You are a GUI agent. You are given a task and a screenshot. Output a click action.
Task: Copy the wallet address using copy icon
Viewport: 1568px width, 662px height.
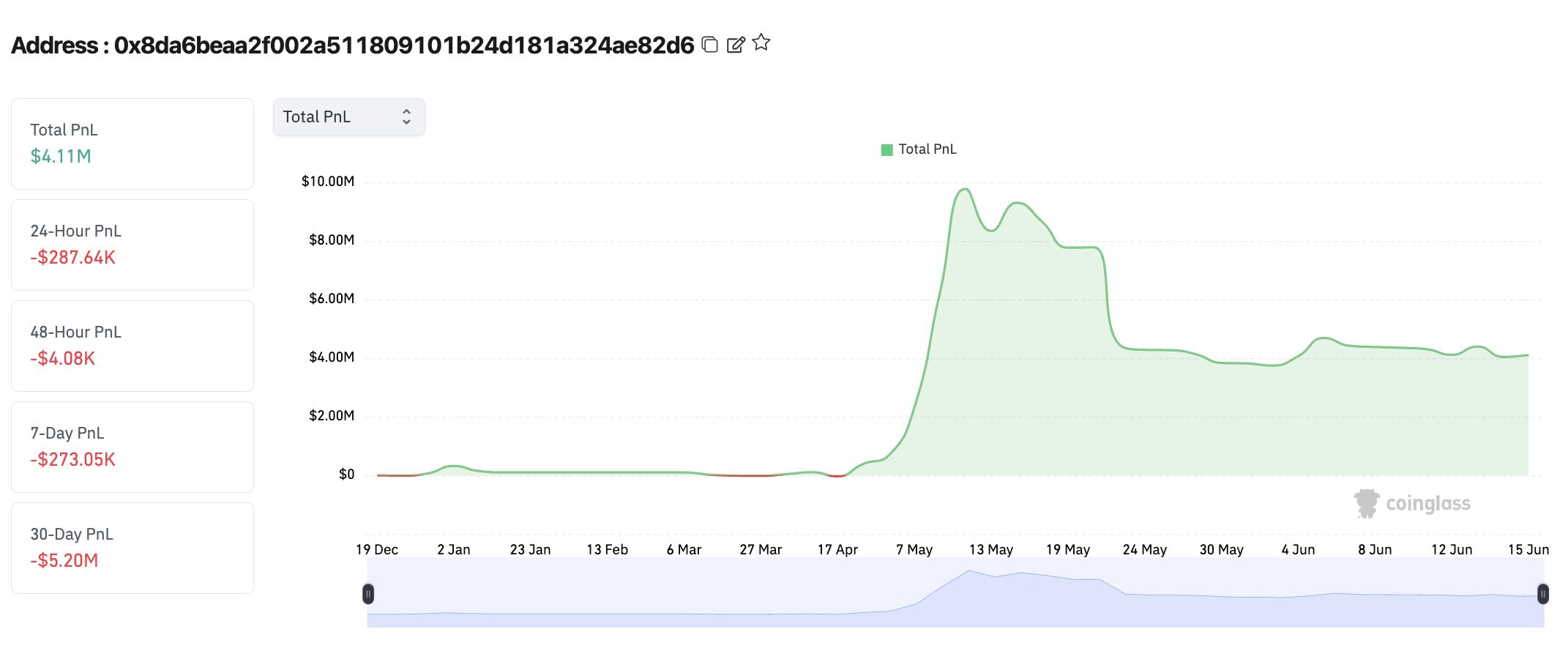click(x=709, y=45)
